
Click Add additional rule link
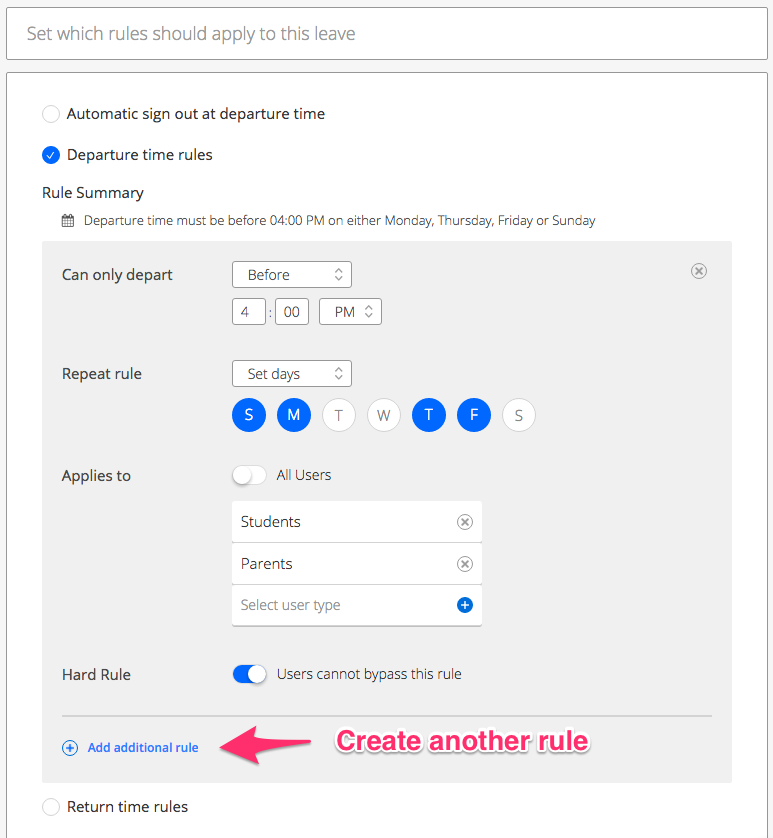click(x=143, y=748)
